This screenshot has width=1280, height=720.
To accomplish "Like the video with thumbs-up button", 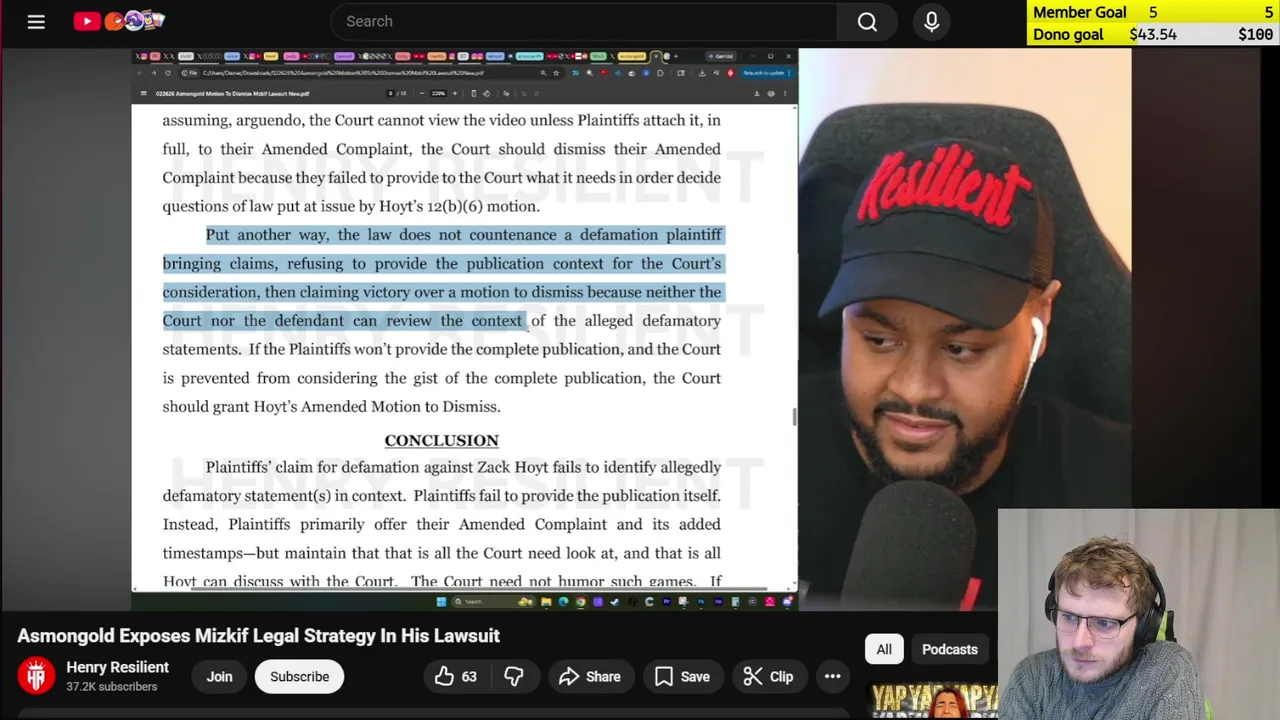I will [x=455, y=677].
